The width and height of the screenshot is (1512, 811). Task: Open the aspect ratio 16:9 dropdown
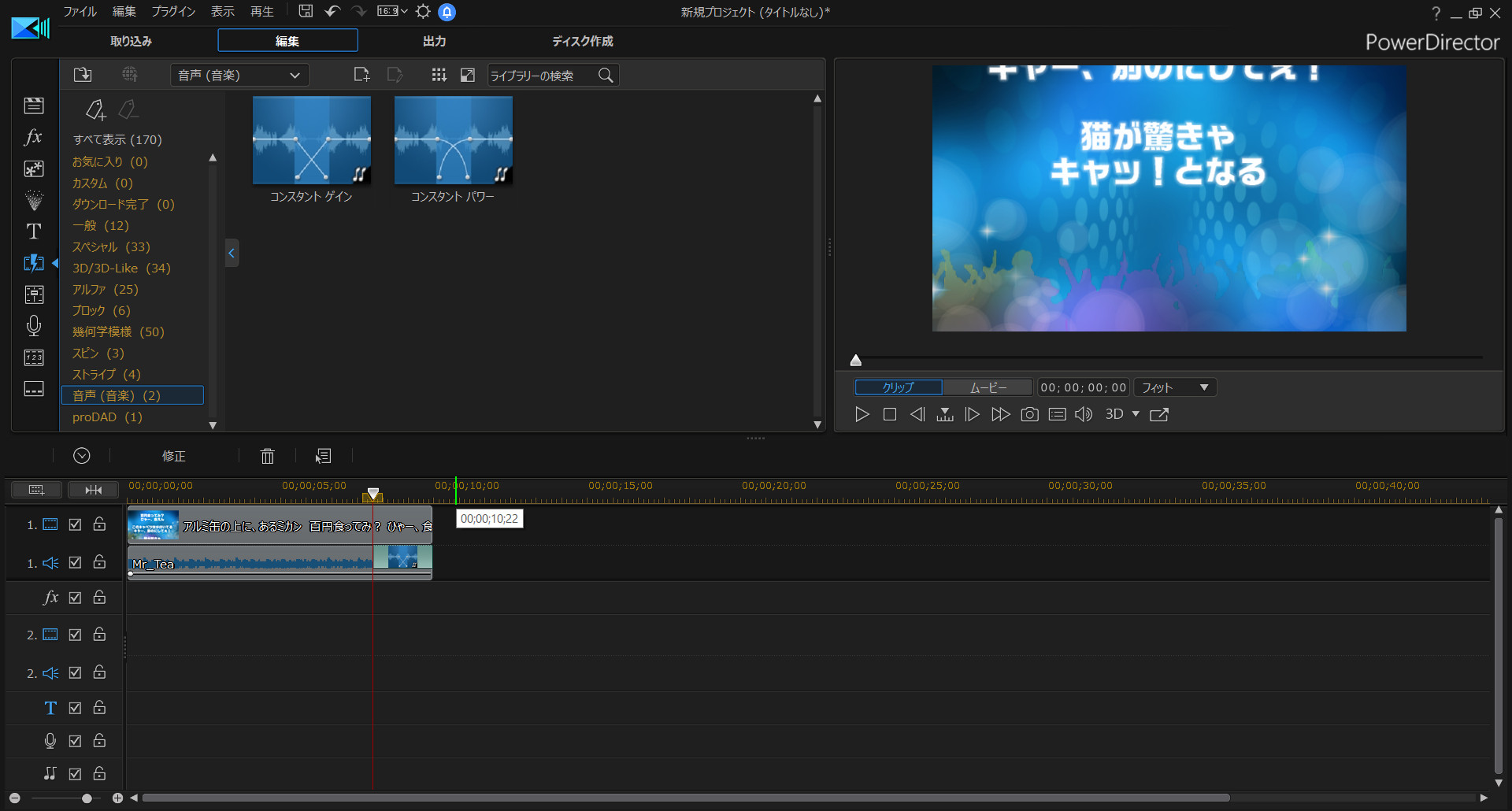click(392, 11)
